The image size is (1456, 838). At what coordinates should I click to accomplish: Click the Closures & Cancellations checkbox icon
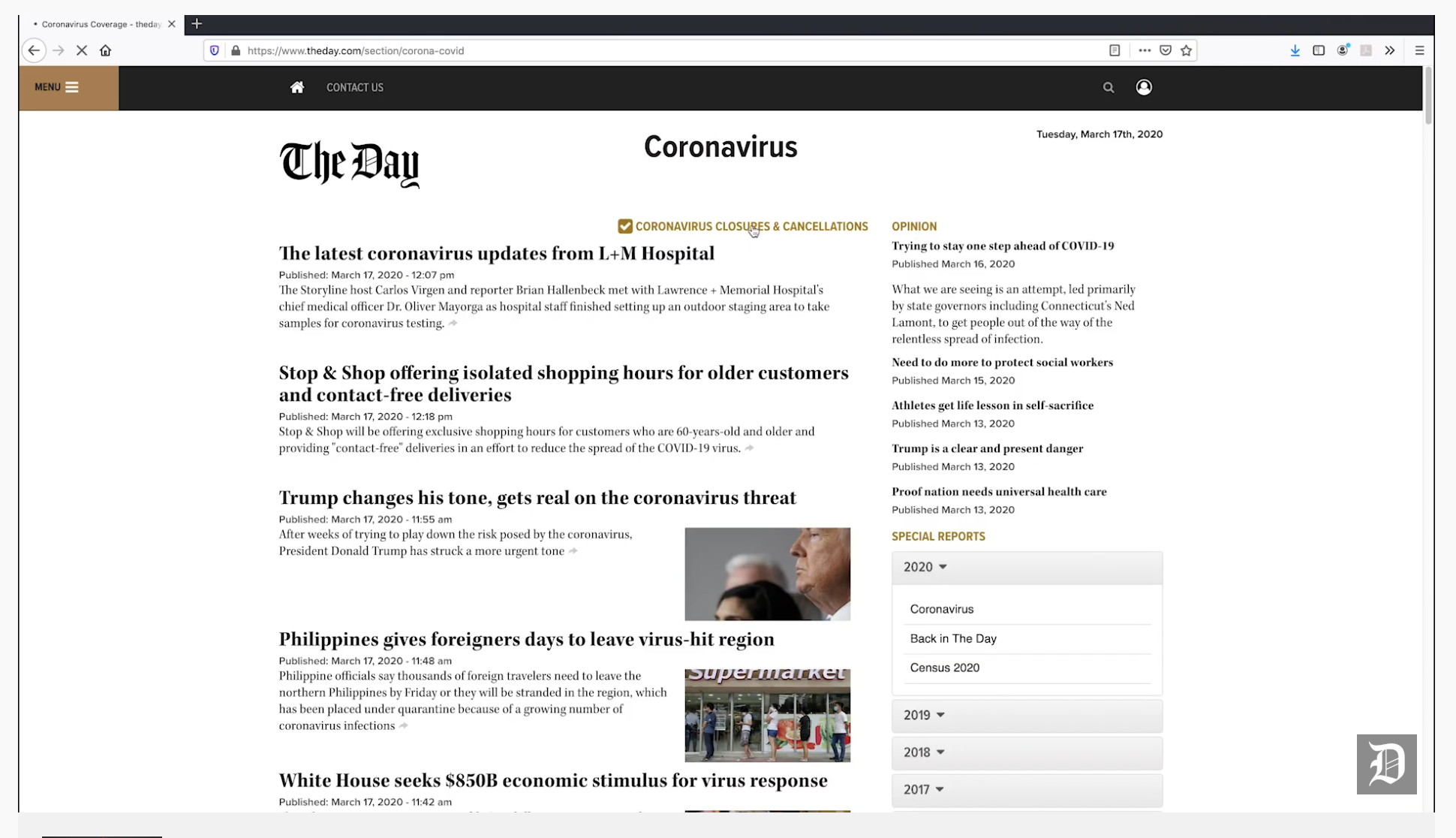[x=624, y=226]
